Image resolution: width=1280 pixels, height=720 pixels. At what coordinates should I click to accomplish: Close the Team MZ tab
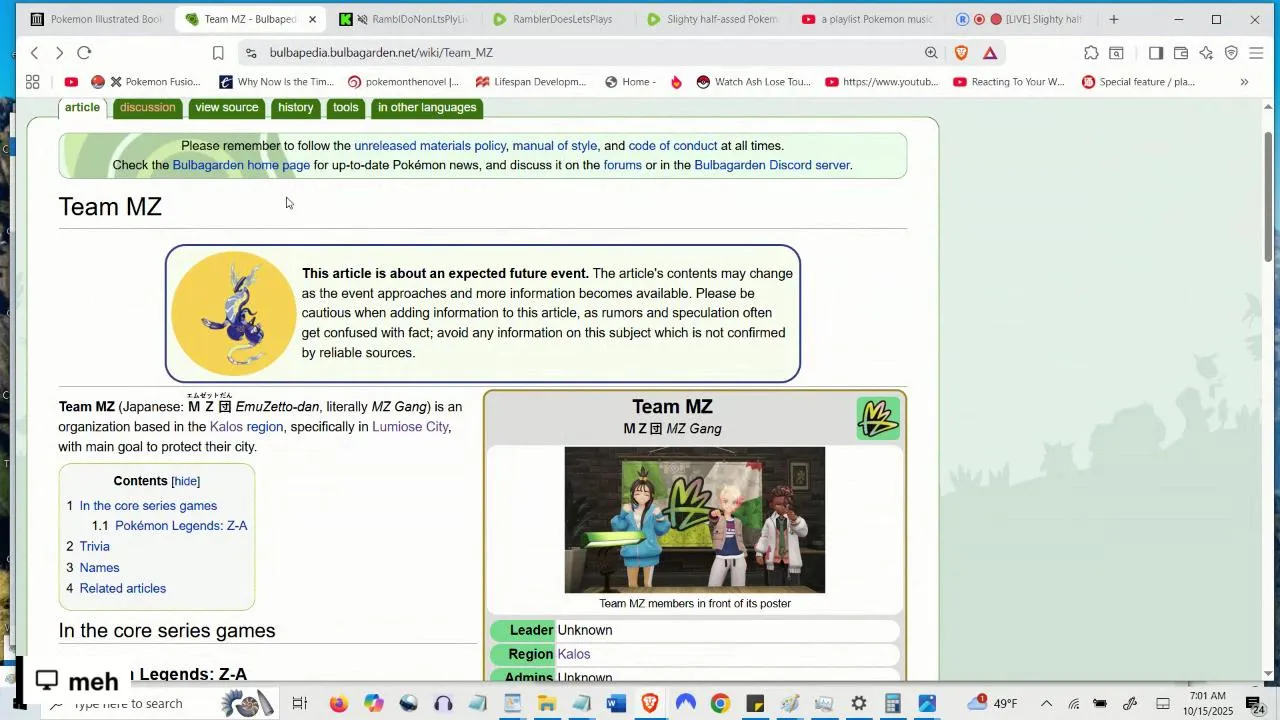click(312, 19)
